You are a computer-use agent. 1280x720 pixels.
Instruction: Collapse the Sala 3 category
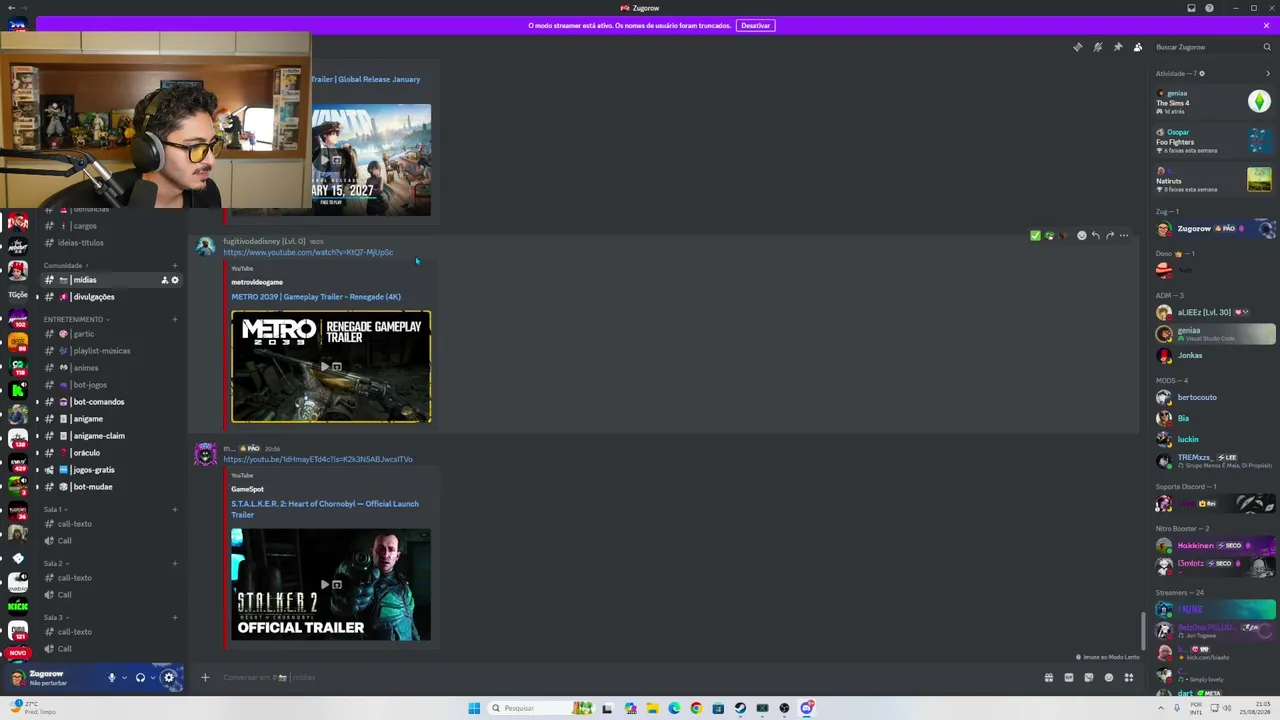click(x=54, y=617)
